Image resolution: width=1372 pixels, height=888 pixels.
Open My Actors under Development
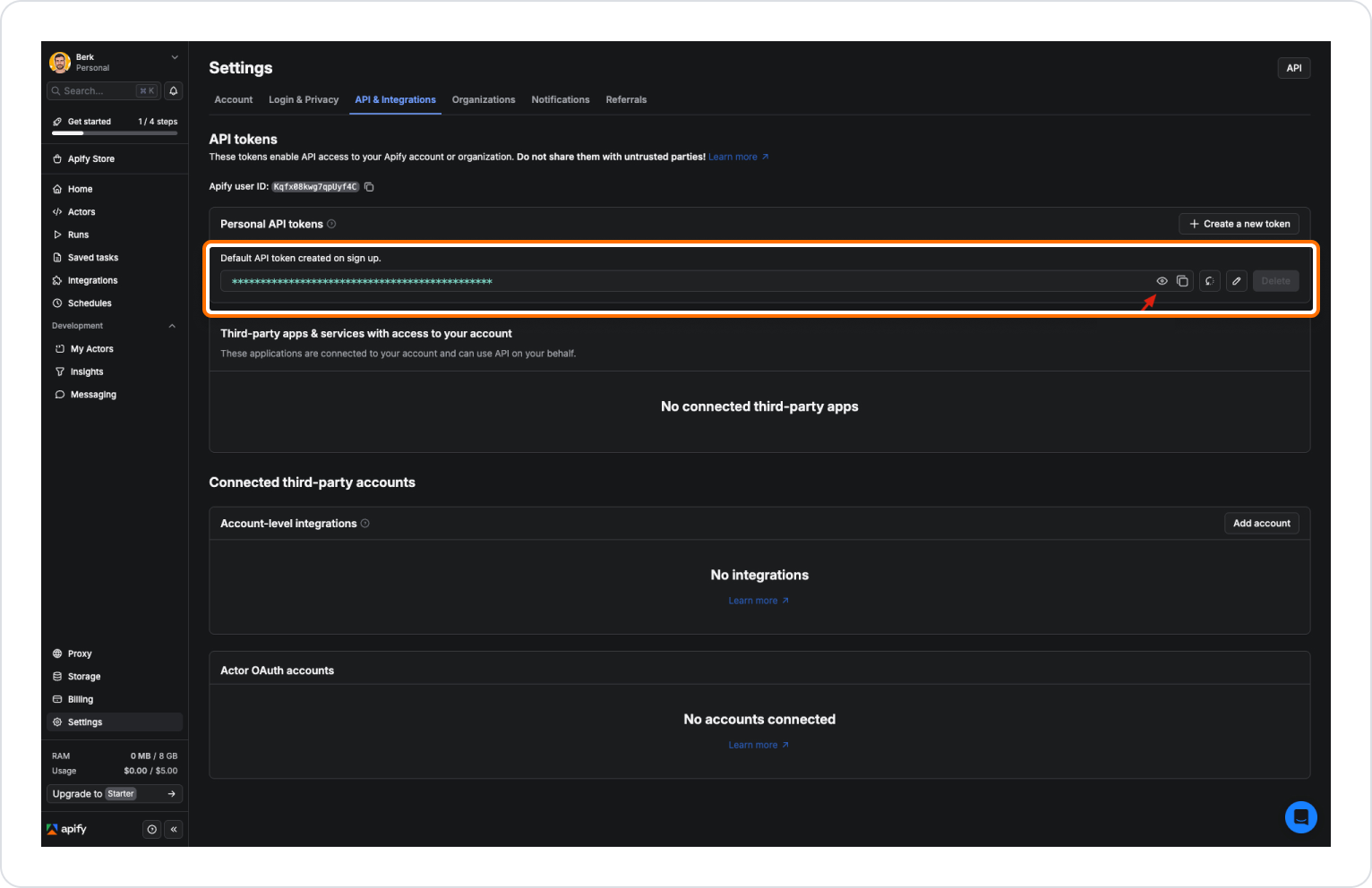coord(115,349)
